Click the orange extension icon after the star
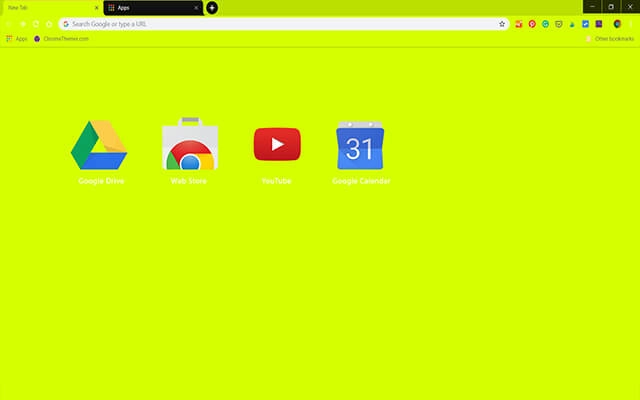 point(519,24)
